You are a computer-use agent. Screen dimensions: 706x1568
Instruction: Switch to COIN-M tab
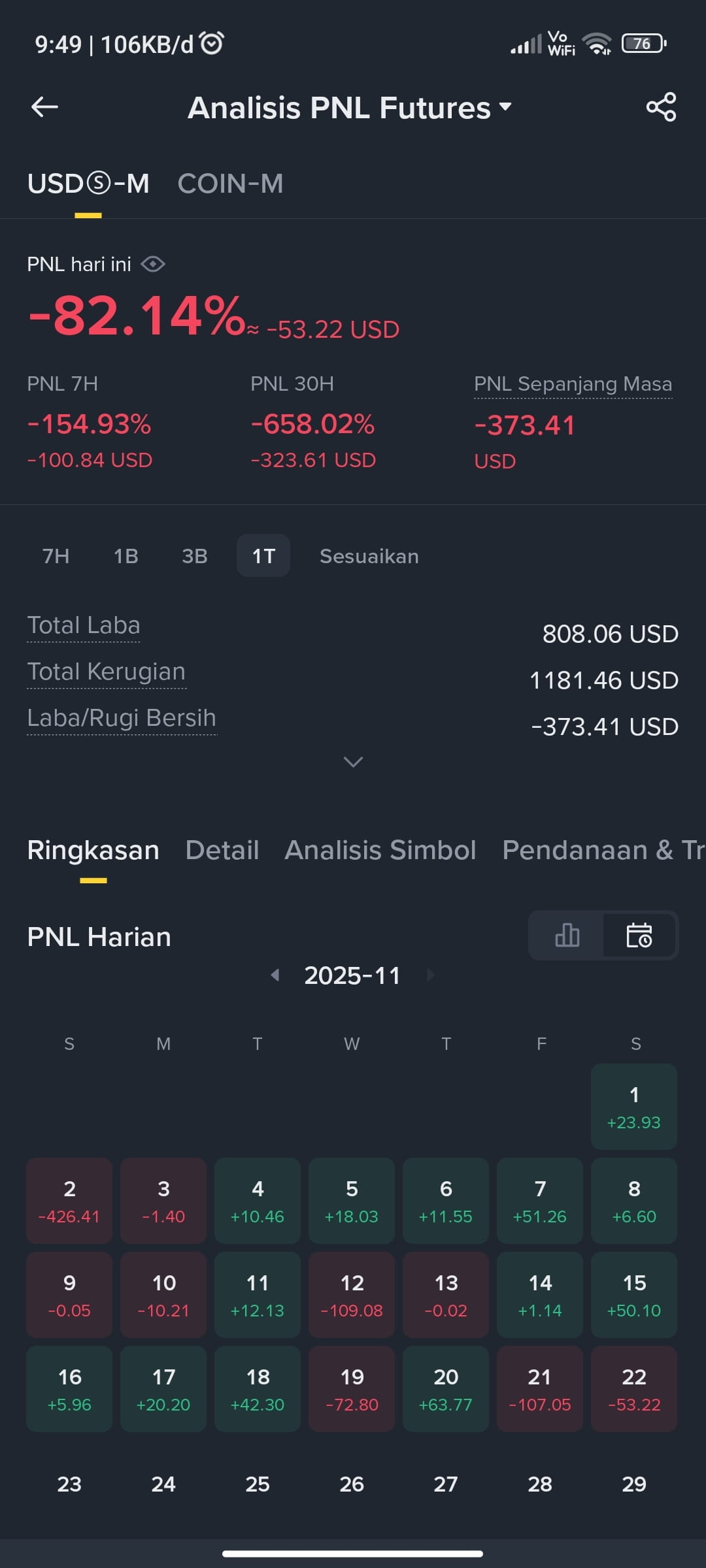pyautogui.click(x=230, y=184)
